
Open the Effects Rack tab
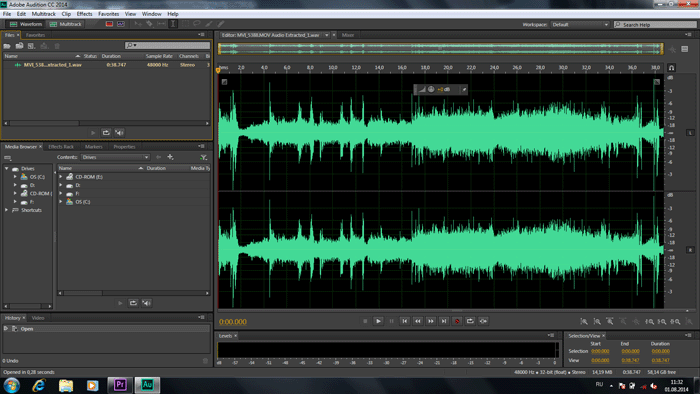[61, 146]
